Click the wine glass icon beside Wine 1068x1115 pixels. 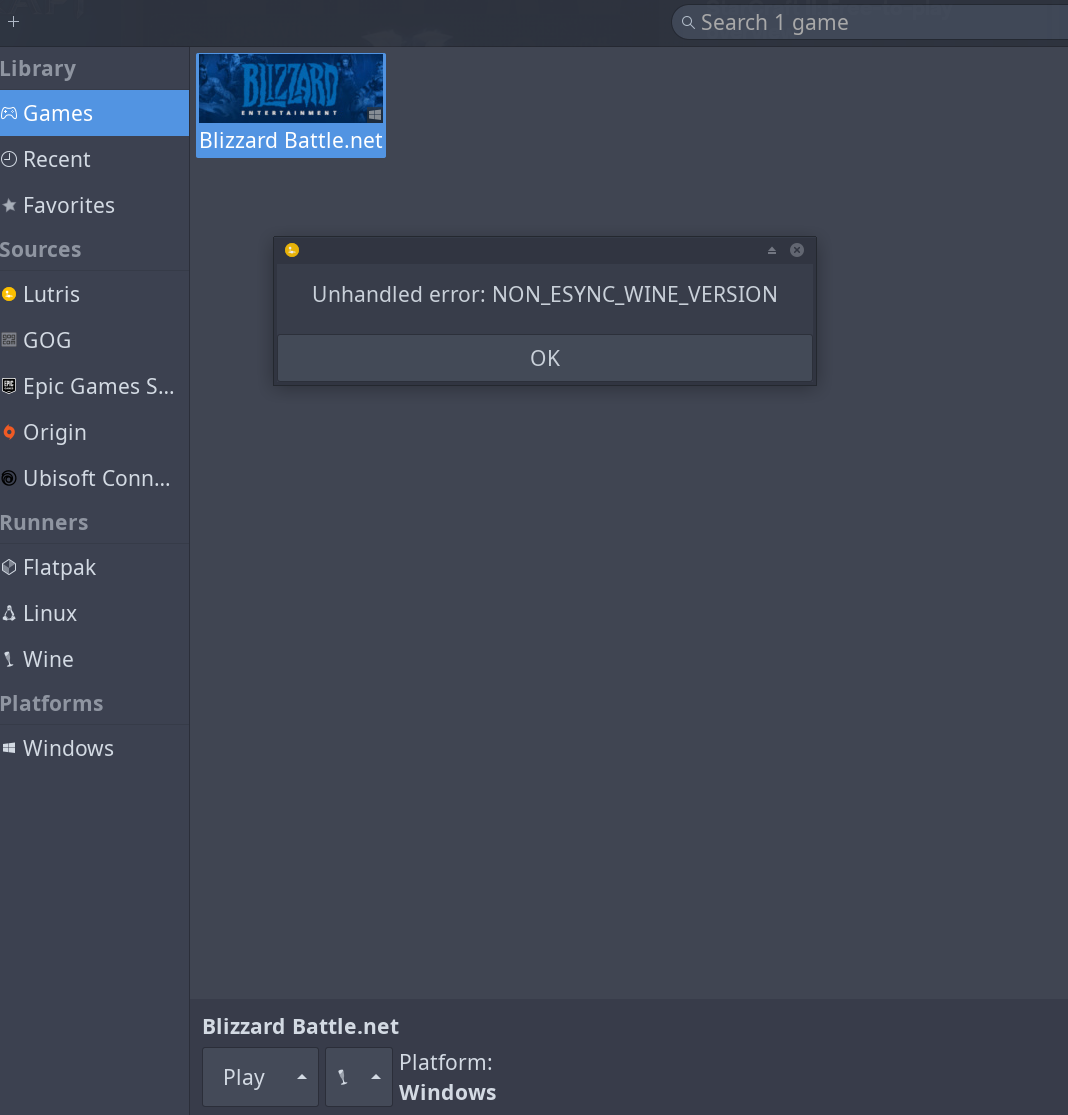click(x=9, y=659)
